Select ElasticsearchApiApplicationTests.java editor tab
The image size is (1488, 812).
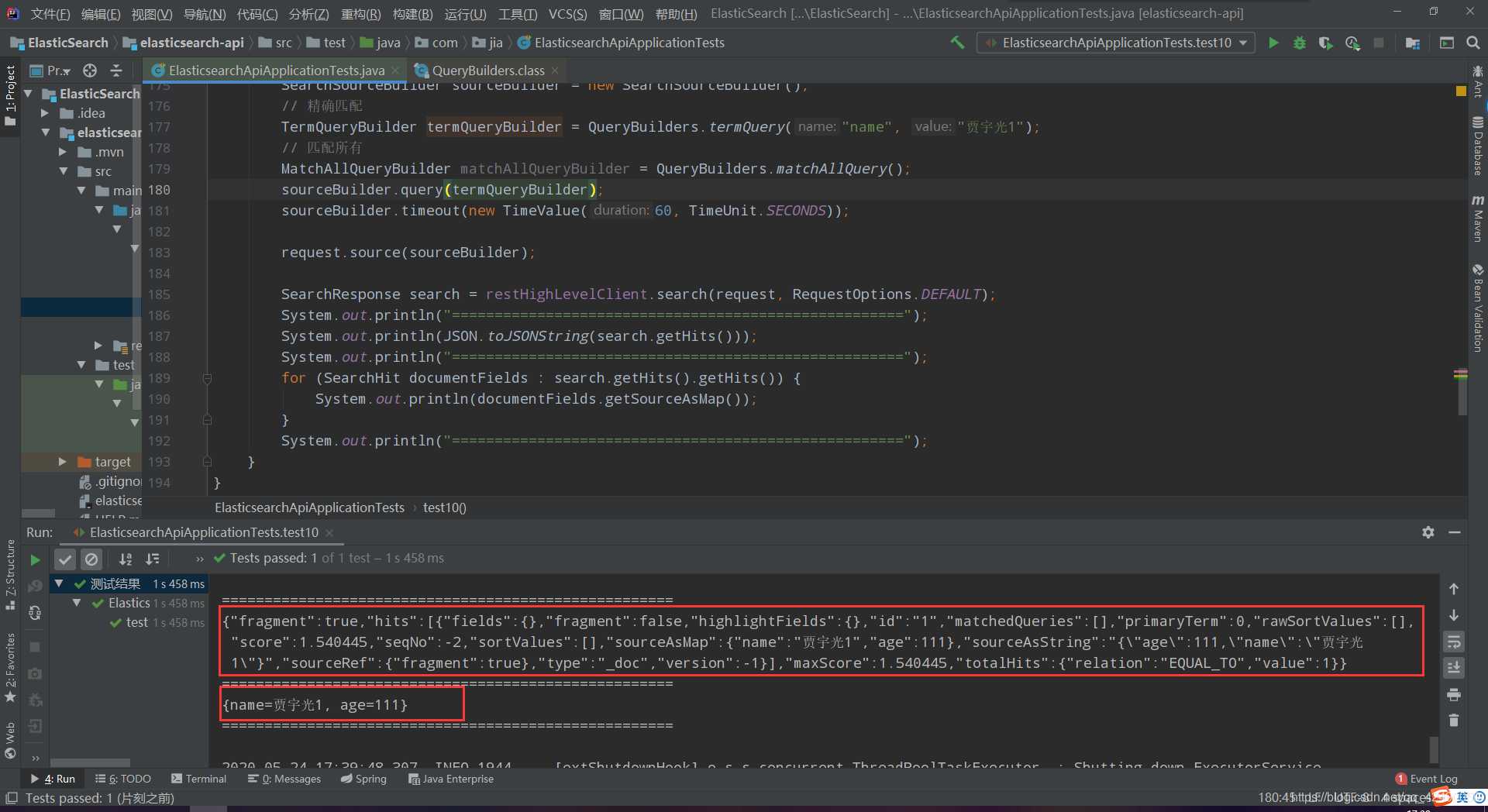[x=277, y=71]
